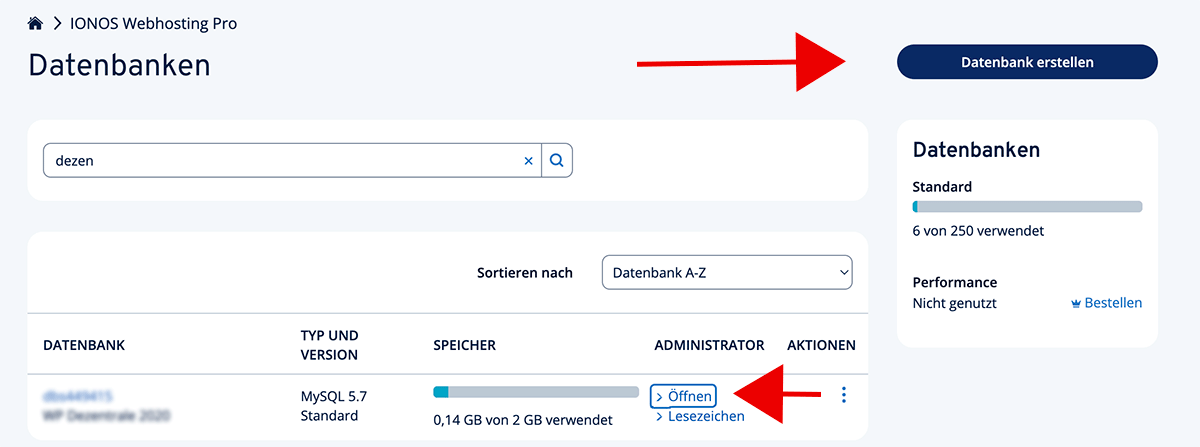
Task: Click the breadcrumb chevron separator
Action: tap(58, 23)
